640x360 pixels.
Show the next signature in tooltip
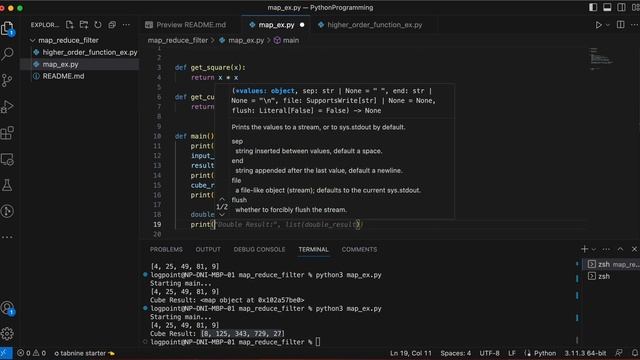point(222,215)
